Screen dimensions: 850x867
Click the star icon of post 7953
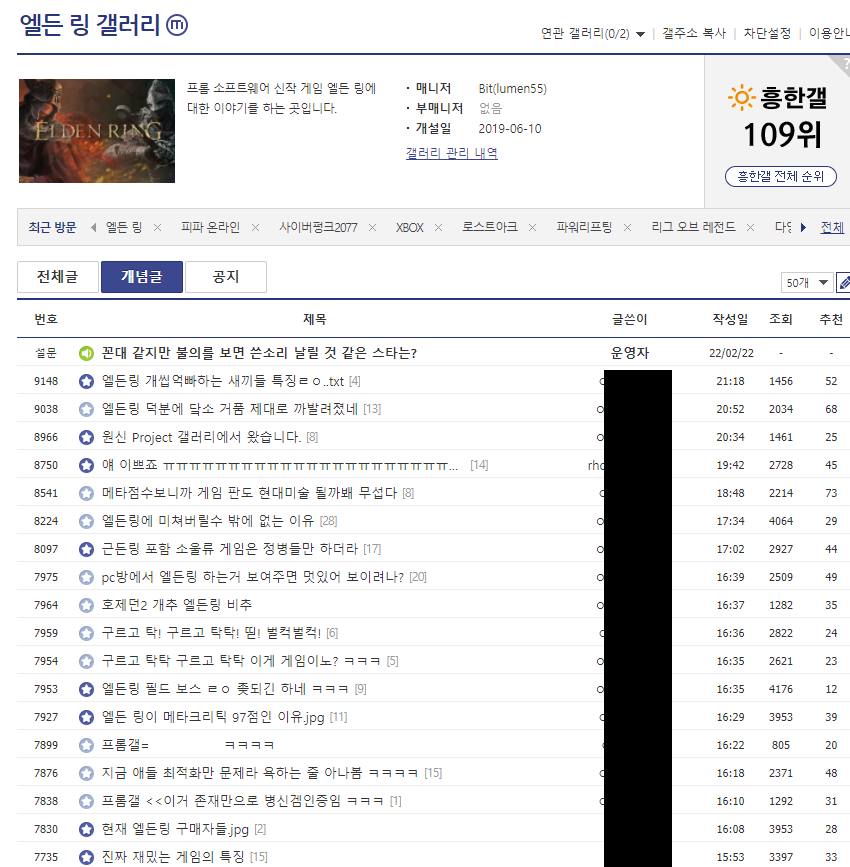[x=86, y=690]
